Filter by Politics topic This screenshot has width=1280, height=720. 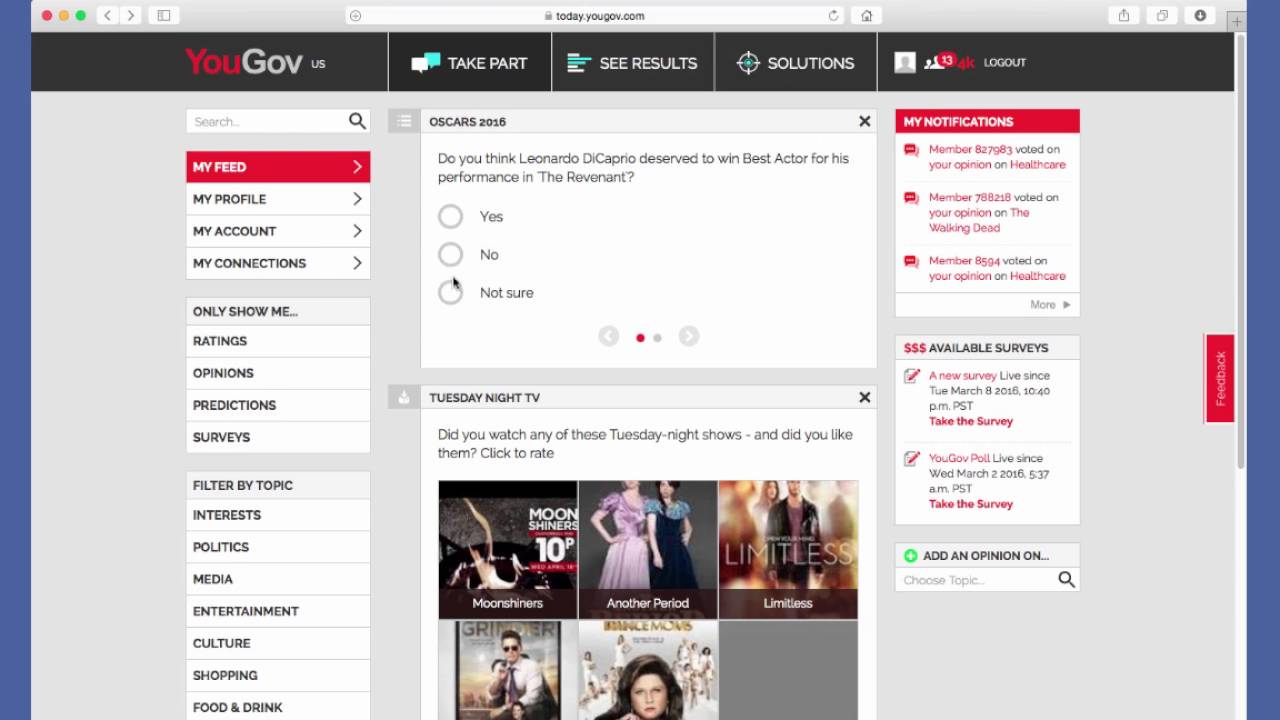[x=278, y=547]
